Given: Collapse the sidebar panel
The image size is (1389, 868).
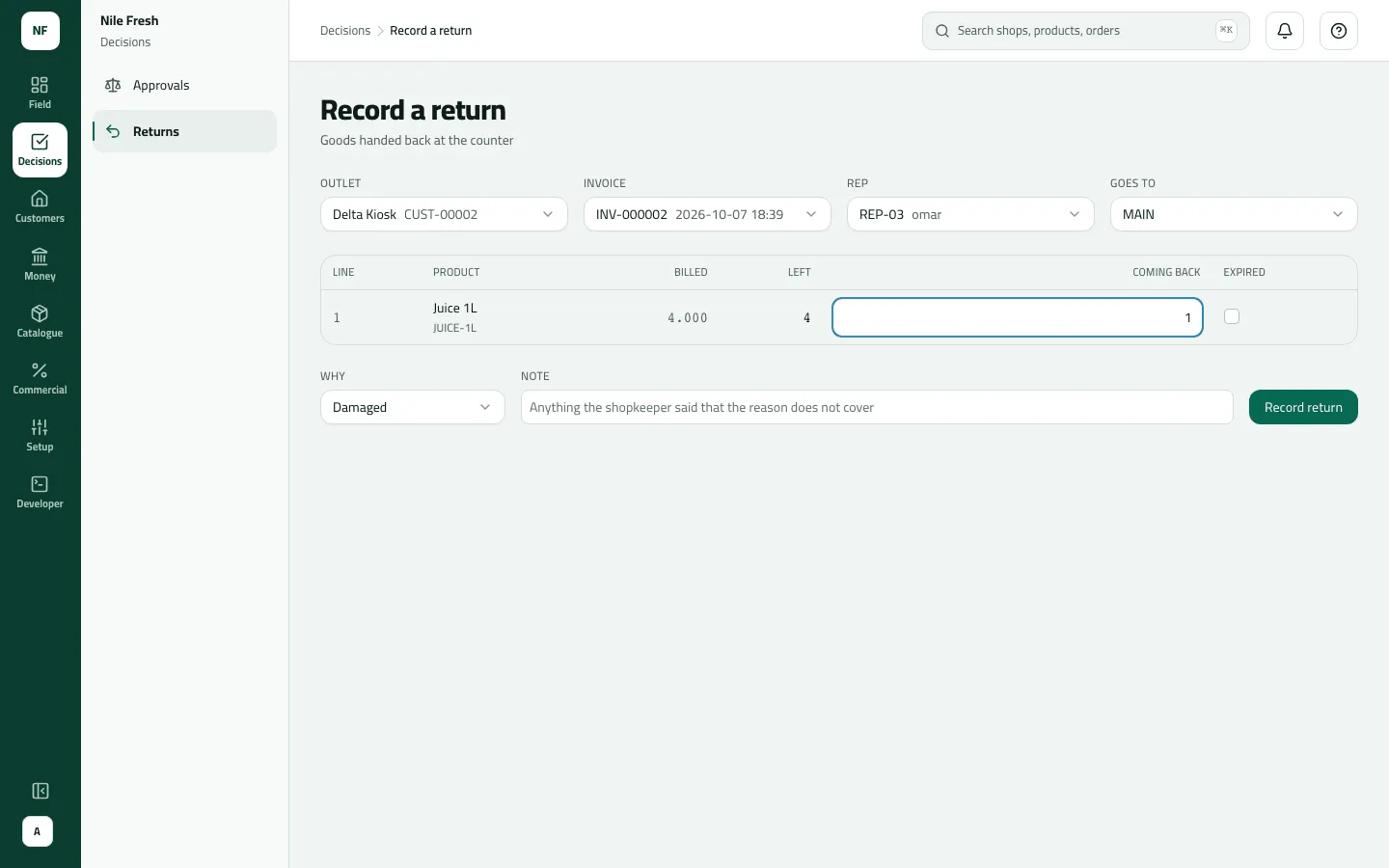Looking at the screenshot, I should tap(40, 791).
